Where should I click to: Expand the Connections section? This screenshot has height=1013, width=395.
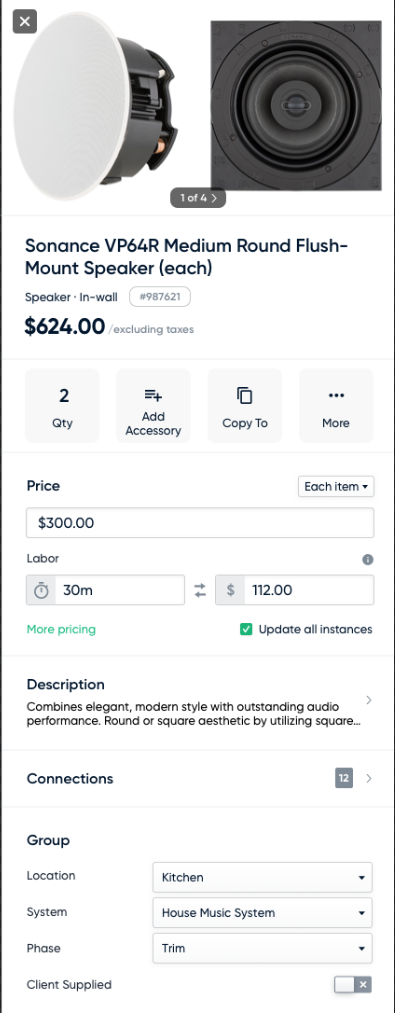tap(199, 778)
